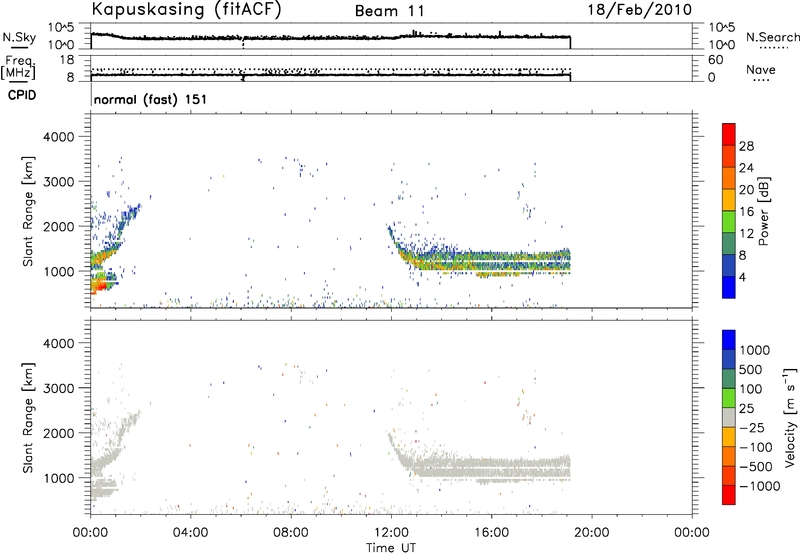Click the dotted line sample under N.Search

[774, 48]
